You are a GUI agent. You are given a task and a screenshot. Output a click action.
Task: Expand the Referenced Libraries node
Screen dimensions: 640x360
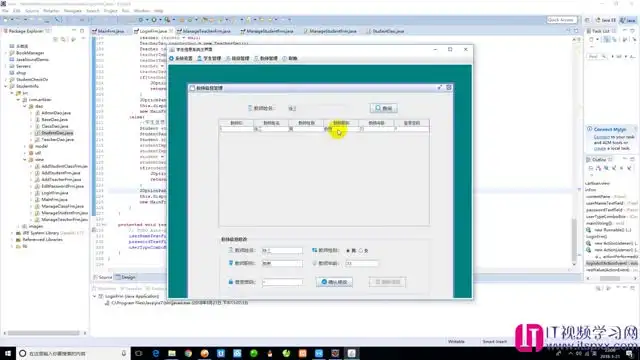click(12, 240)
